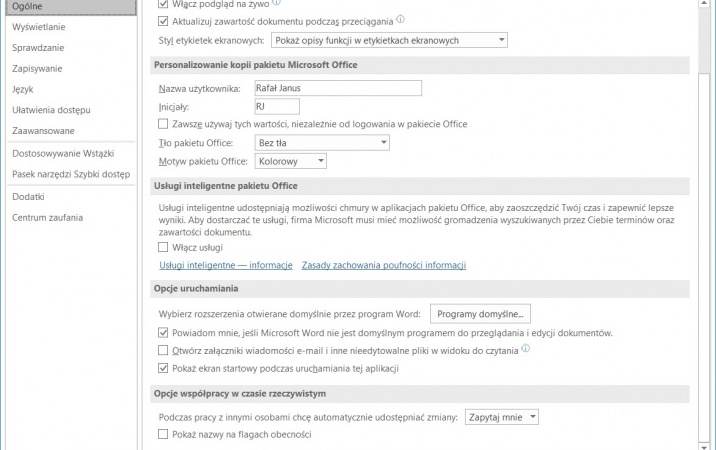Expand 'Tło pakietu Office' dropdown
The width and height of the screenshot is (716, 450).
click(x=322, y=143)
